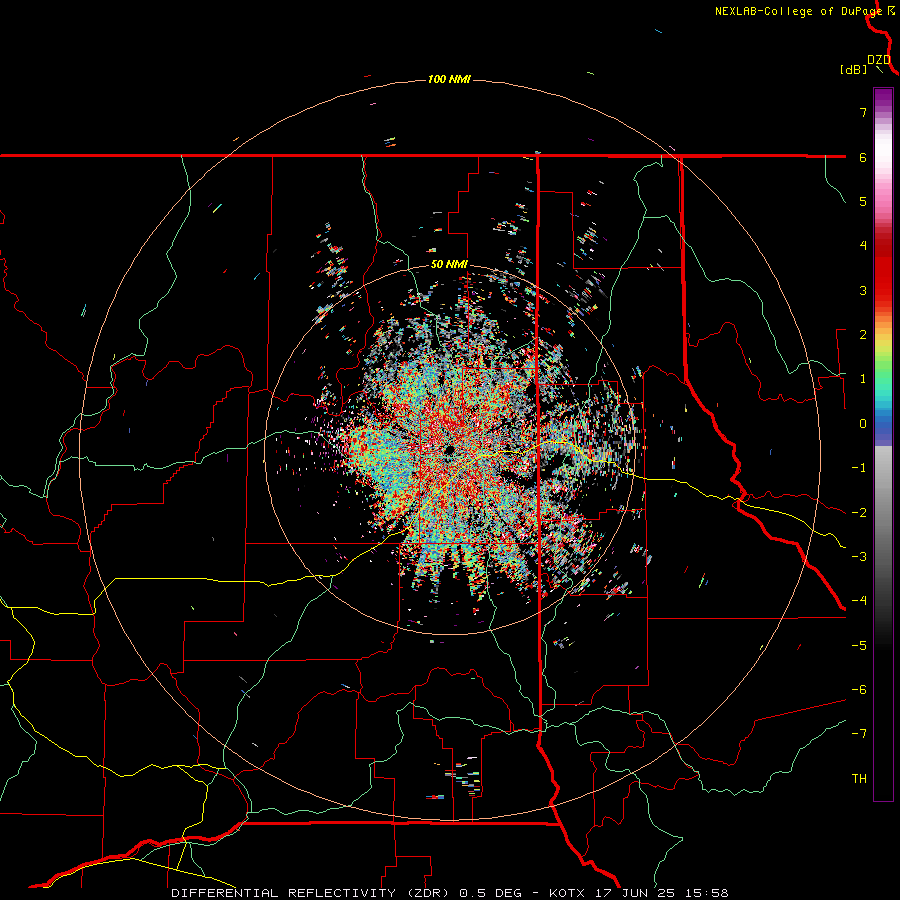Viewport: 900px width, 900px height.
Task: Click the 2 dB scale label
Action: coord(863,335)
